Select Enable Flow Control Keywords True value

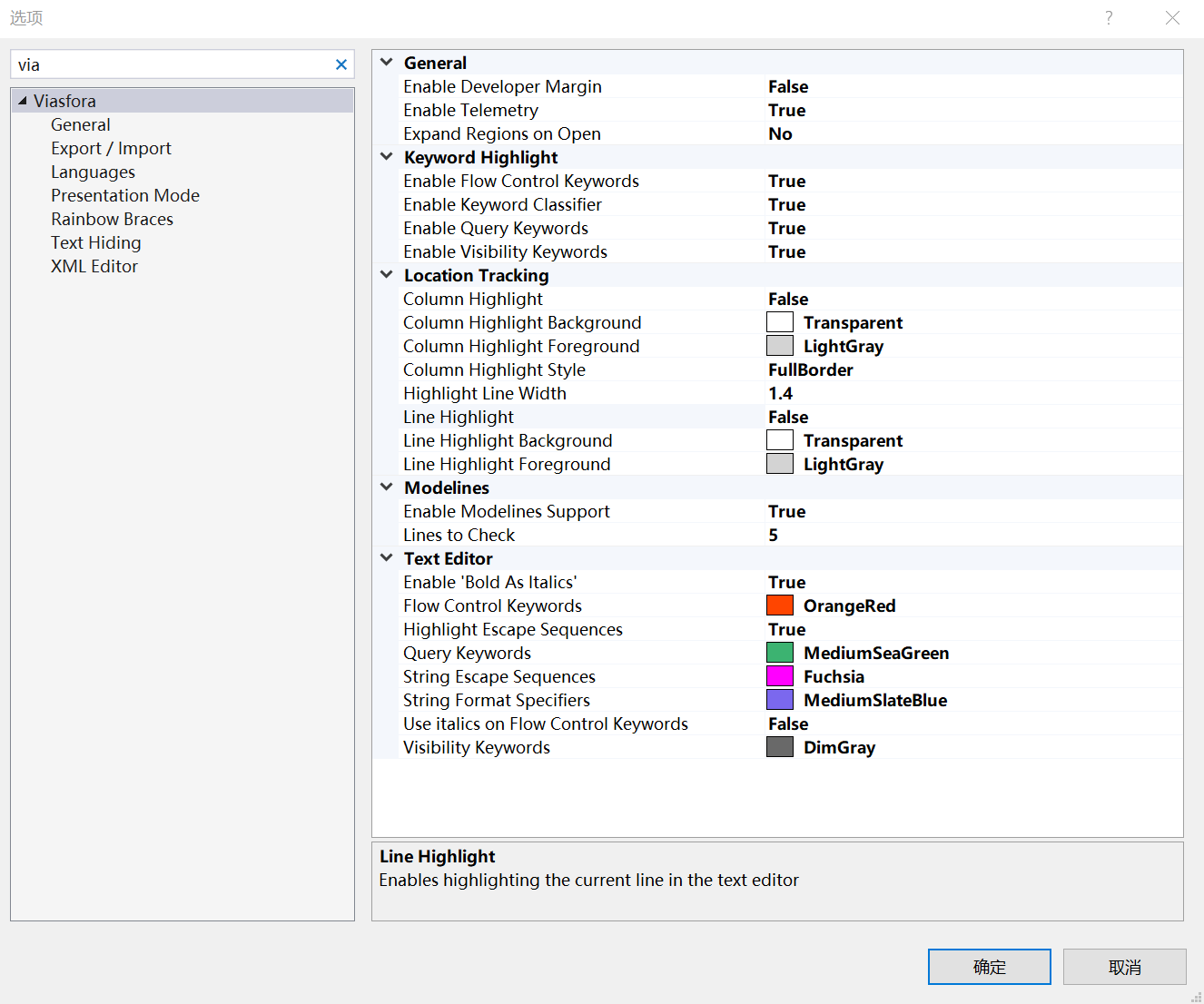(x=787, y=181)
